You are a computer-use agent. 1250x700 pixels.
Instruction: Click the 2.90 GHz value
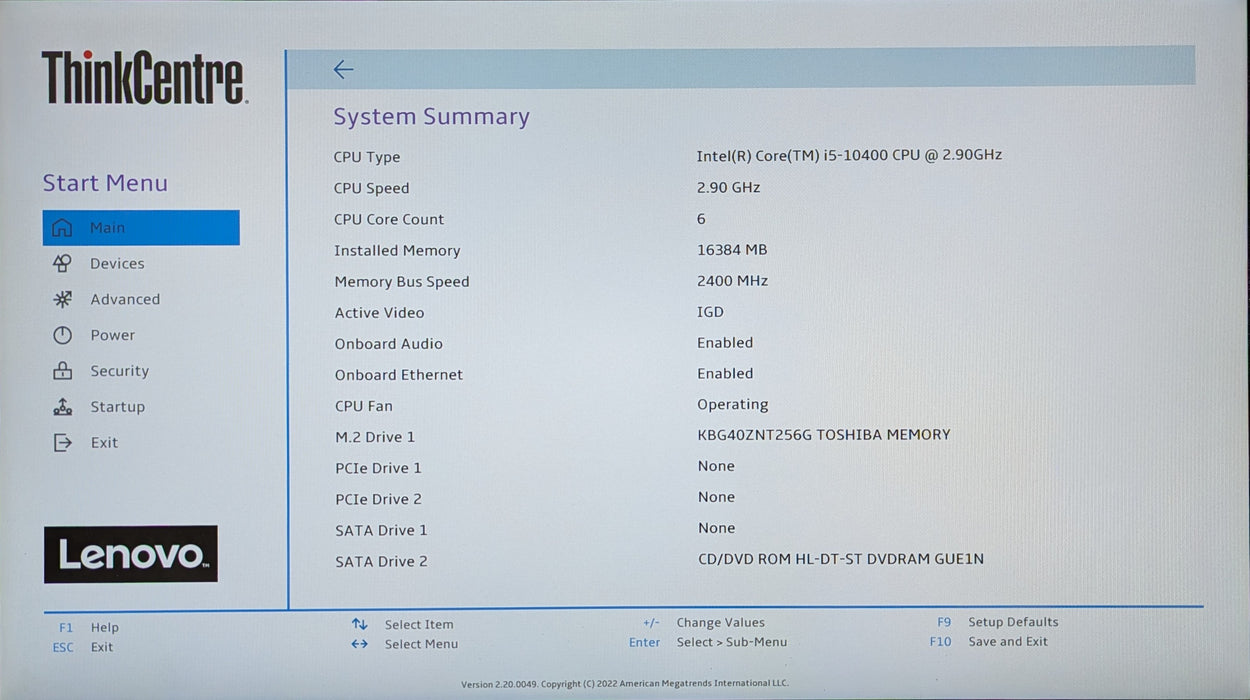click(729, 188)
